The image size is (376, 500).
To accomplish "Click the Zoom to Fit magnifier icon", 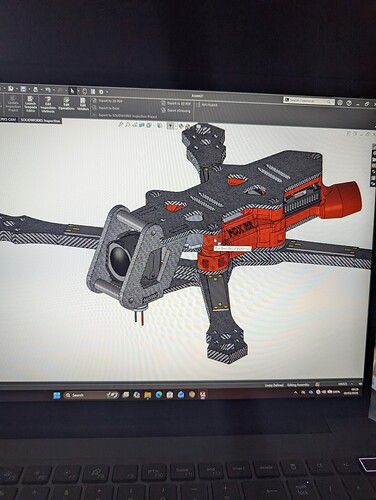I will 121,125.
